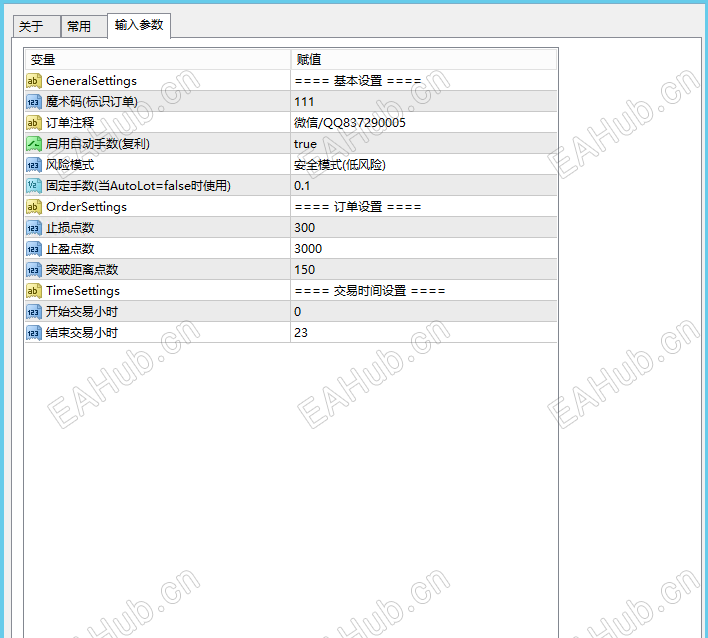
Task: Select the 风险模式 variable name
Action: point(70,165)
